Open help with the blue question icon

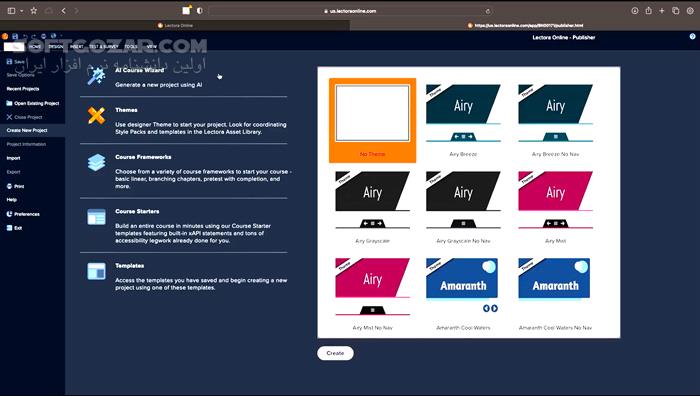pyautogui.click(x=692, y=37)
